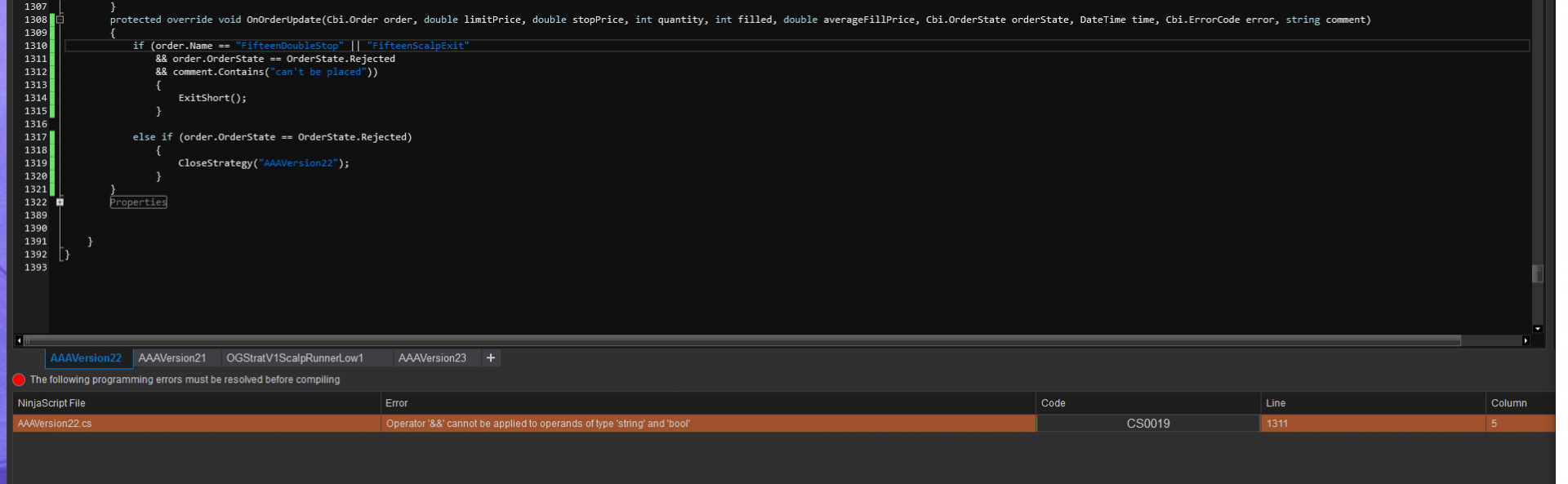Click the horizontal scrollbar thumb
The width and height of the screenshot is (1568, 484).
(x=742, y=340)
